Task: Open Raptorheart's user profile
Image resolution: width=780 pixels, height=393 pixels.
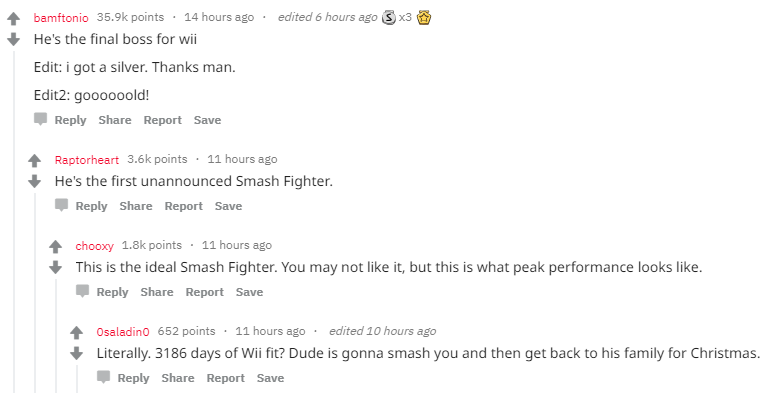Action: point(87,160)
